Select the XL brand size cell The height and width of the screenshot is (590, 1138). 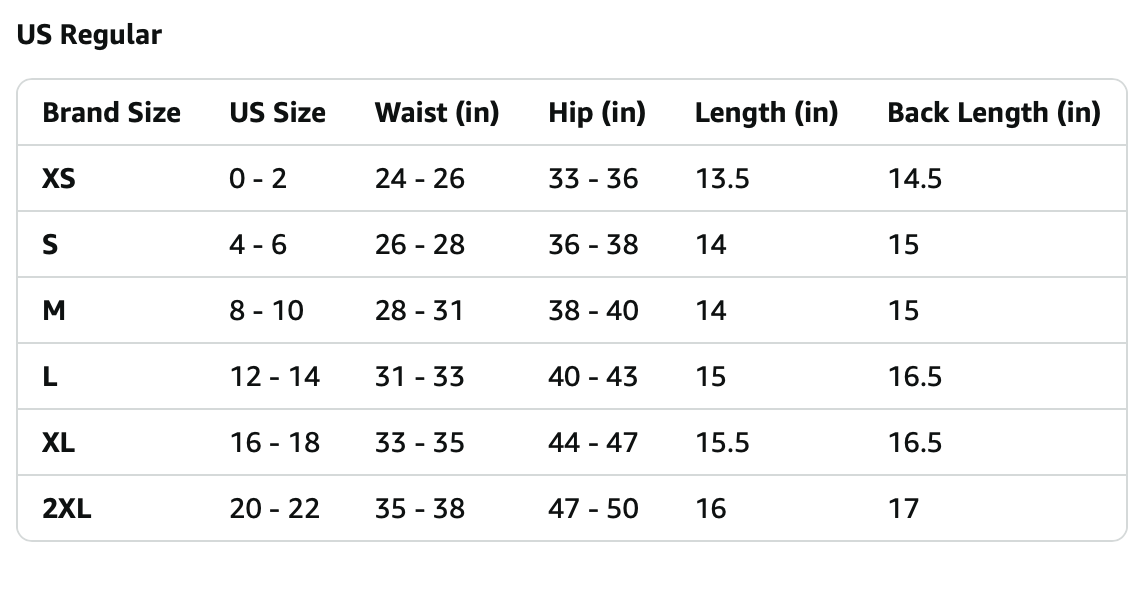click(x=59, y=443)
